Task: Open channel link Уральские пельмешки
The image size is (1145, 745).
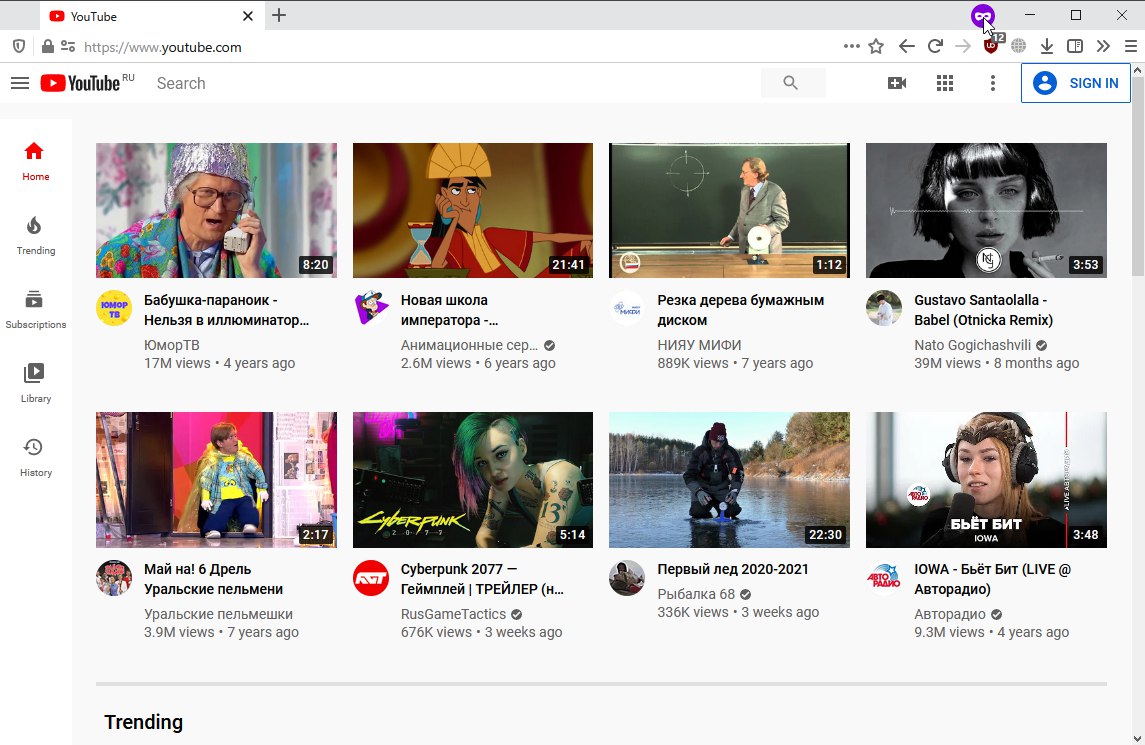Action: point(218,614)
